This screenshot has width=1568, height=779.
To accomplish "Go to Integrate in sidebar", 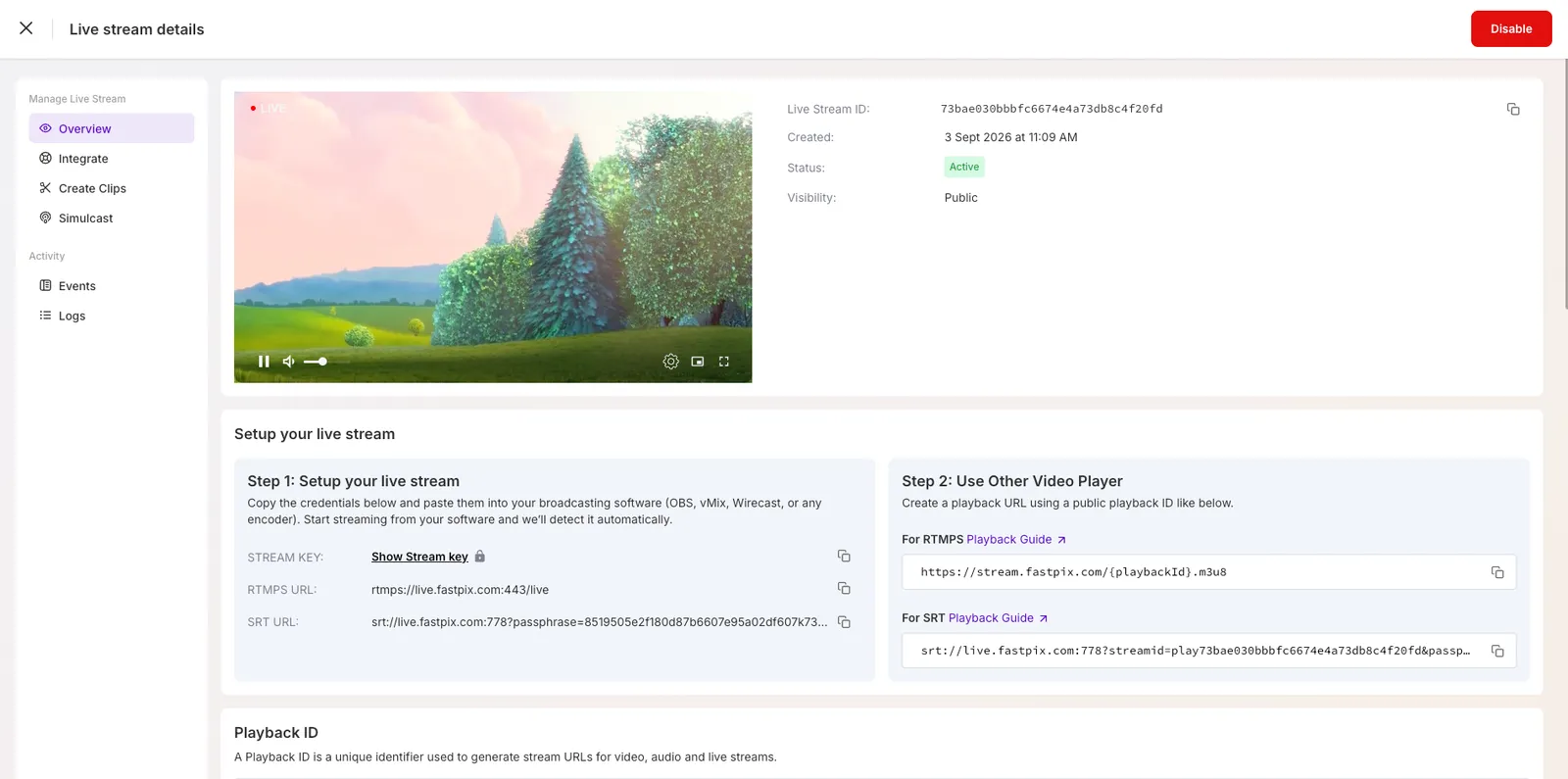I will [112, 159].
